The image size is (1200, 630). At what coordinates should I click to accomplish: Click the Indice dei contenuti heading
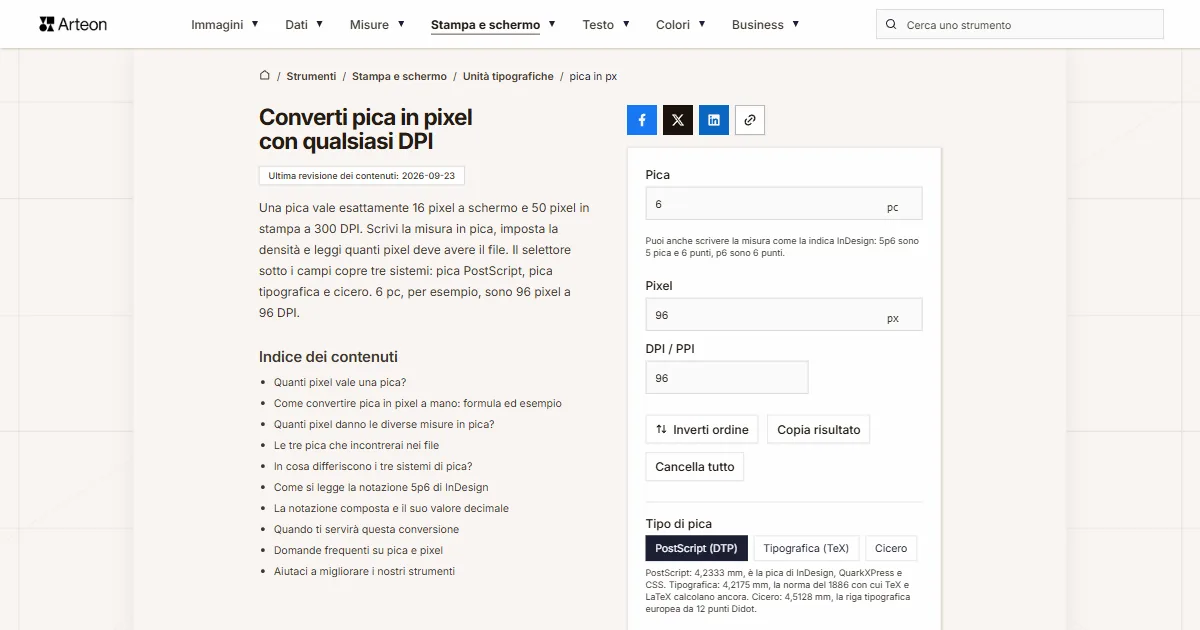point(328,357)
